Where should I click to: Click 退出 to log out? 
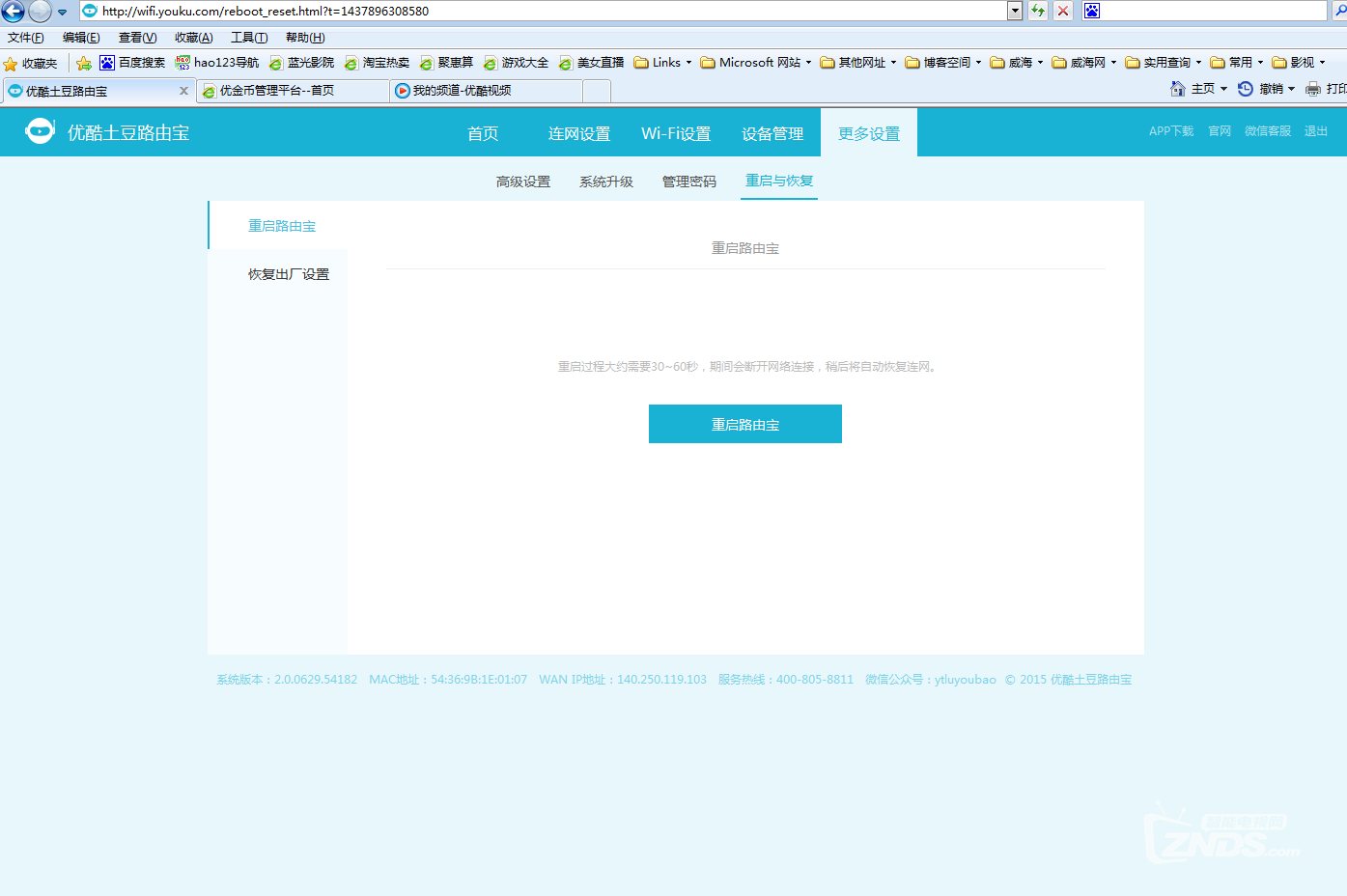click(x=1316, y=131)
